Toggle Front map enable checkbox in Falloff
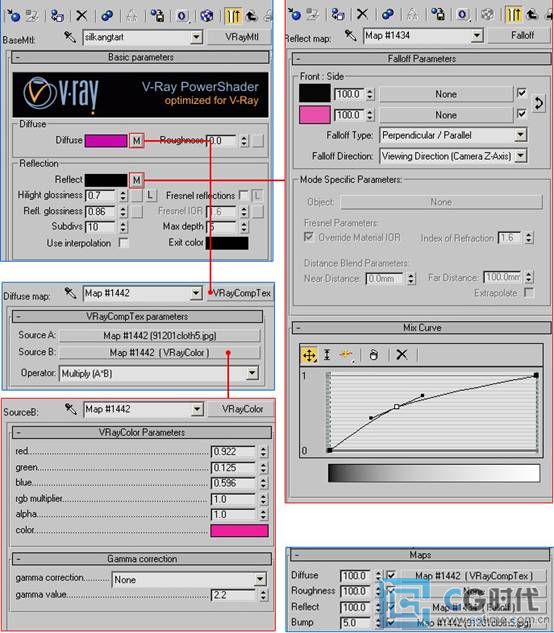 pos(522,93)
